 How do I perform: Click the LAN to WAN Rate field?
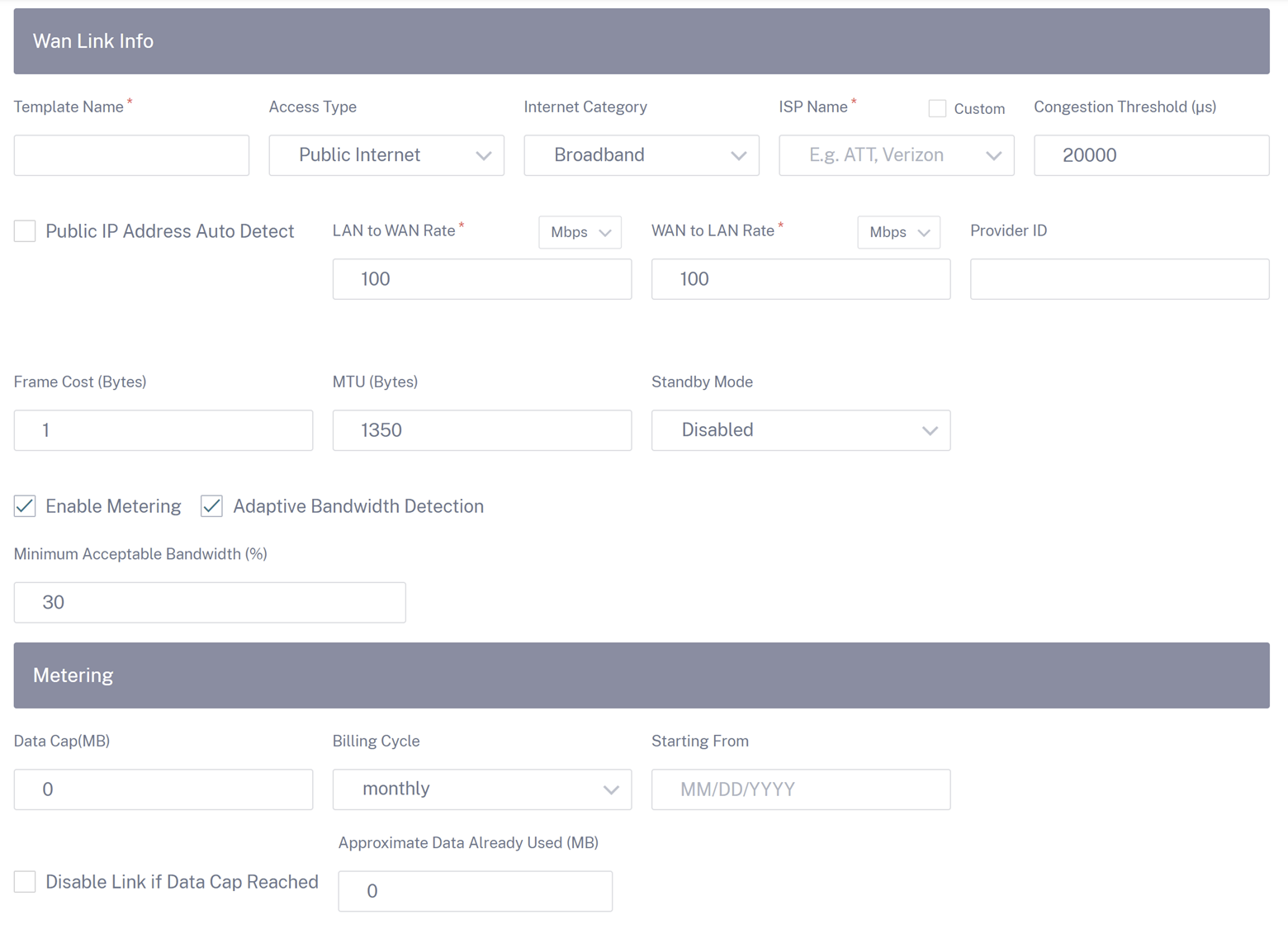tap(482, 279)
